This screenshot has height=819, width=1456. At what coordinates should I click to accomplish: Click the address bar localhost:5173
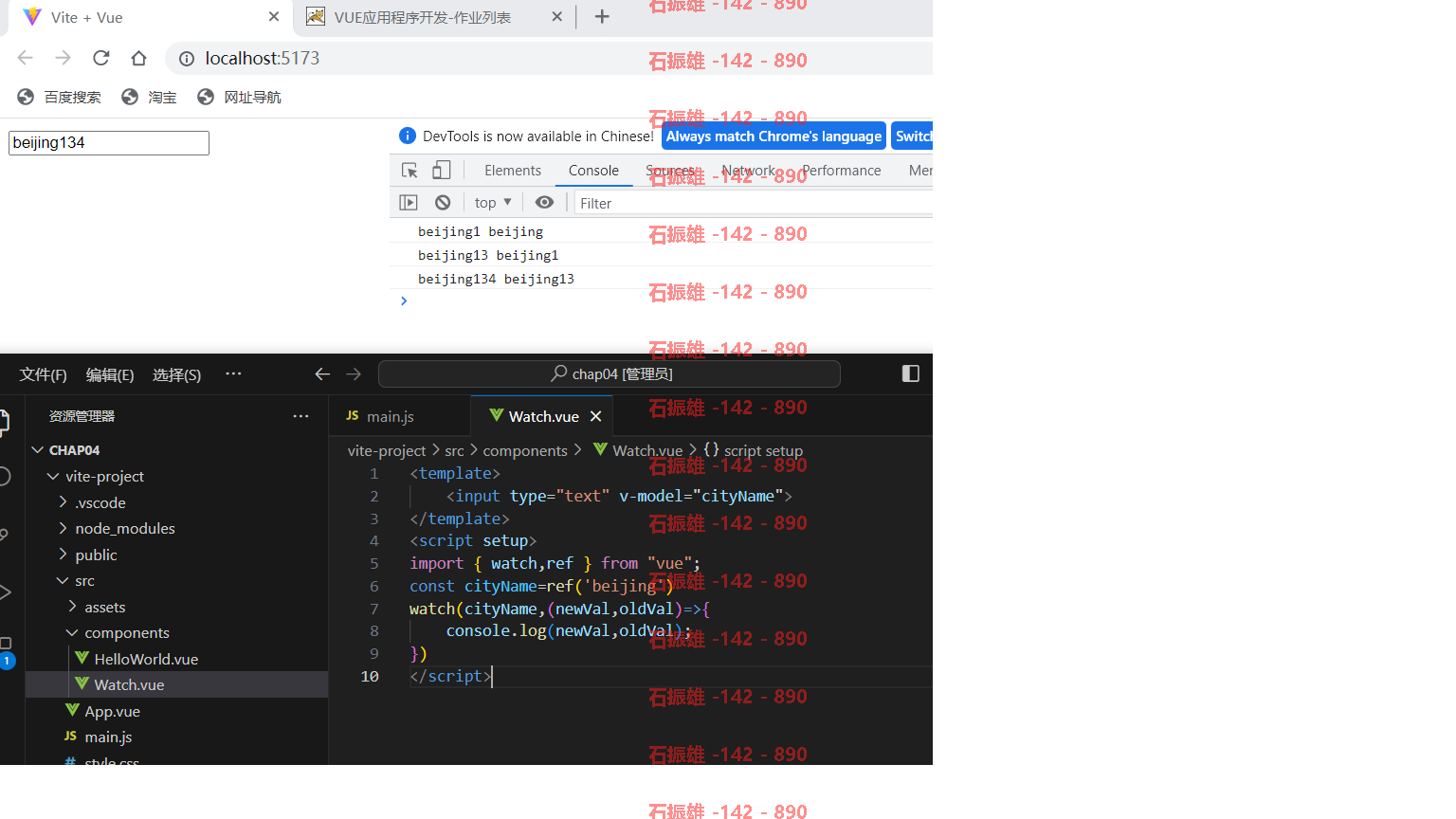click(263, 59)
